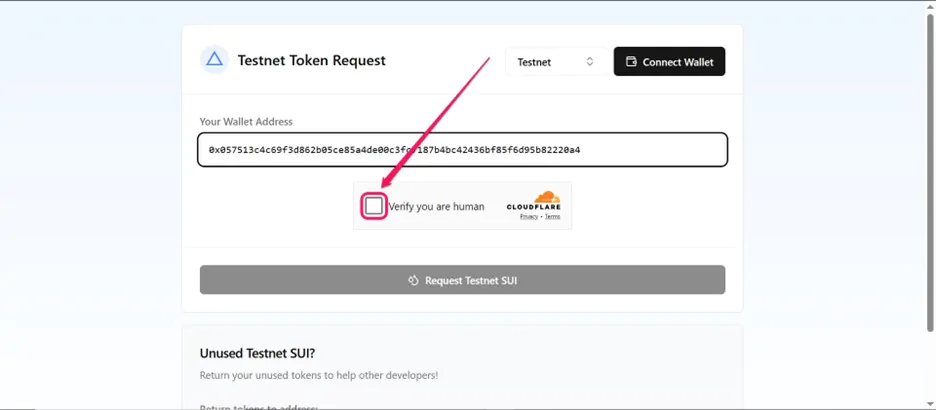
Task: Click the Unused Testnet SUI? heading
Action: click(257, 353)
